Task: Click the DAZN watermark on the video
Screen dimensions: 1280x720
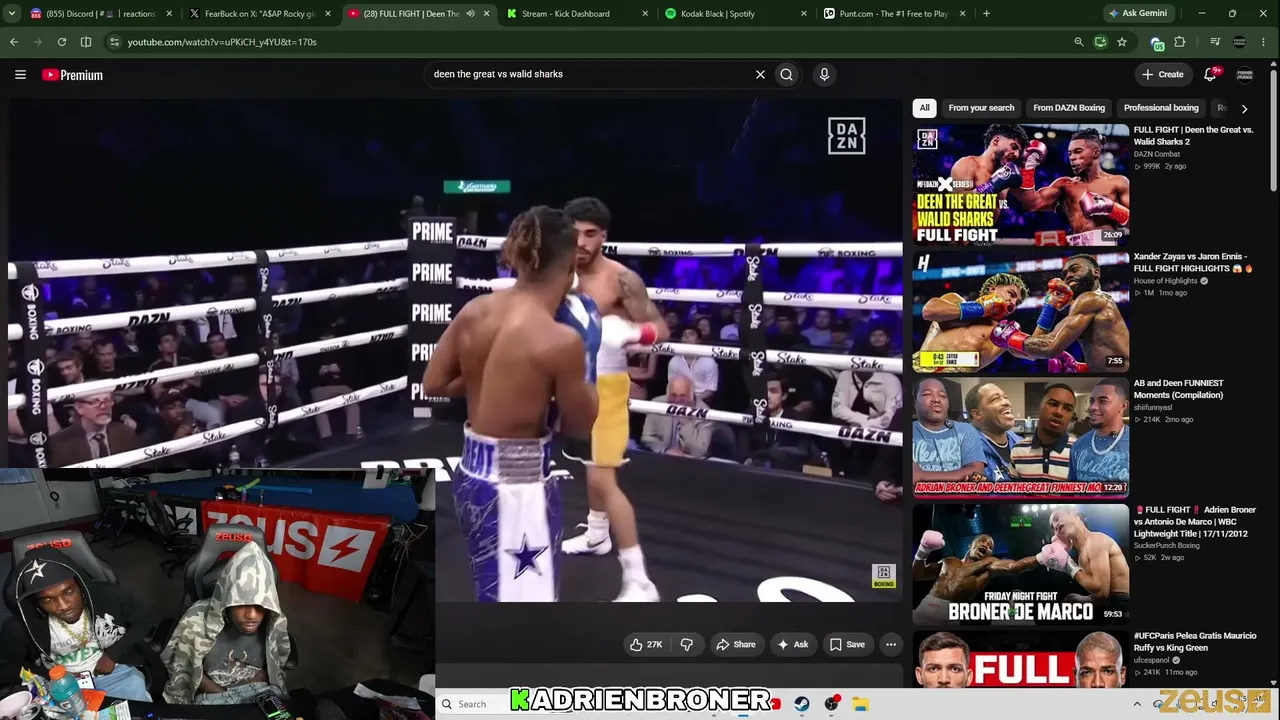Action: tap(846, 136)
